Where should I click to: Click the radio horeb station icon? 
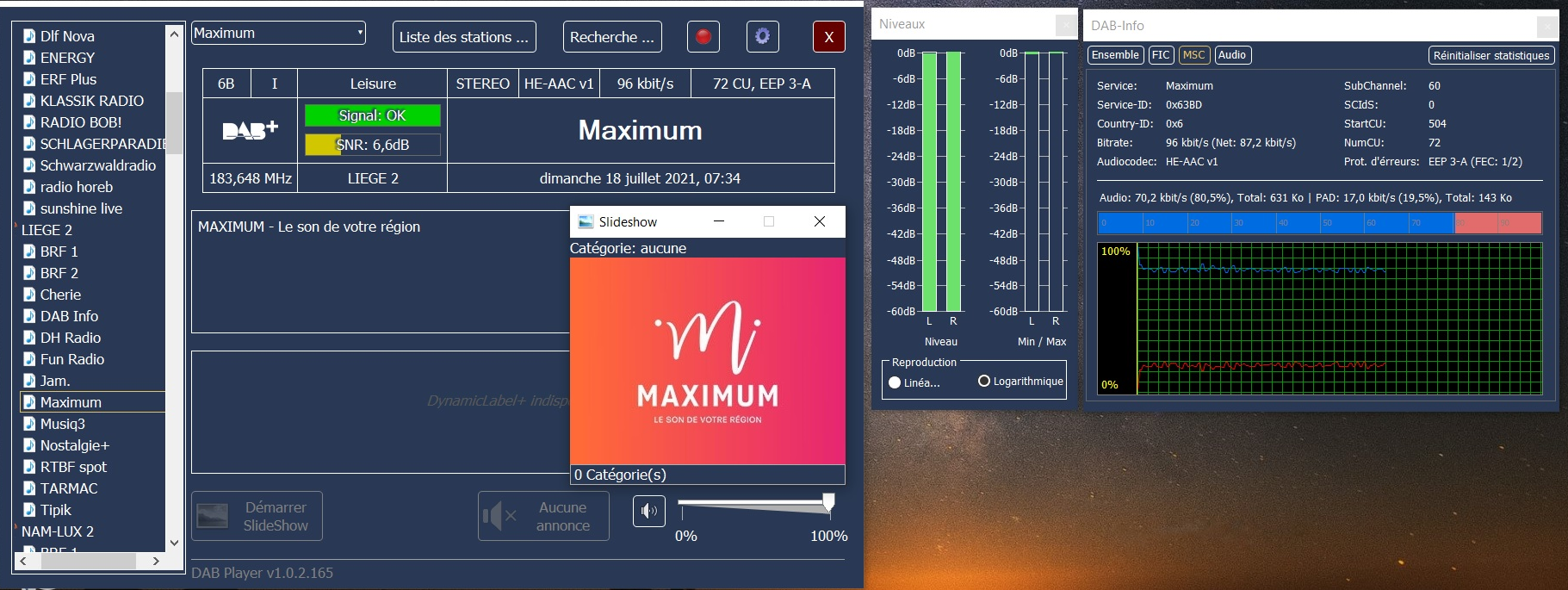[x=28, y=187]
